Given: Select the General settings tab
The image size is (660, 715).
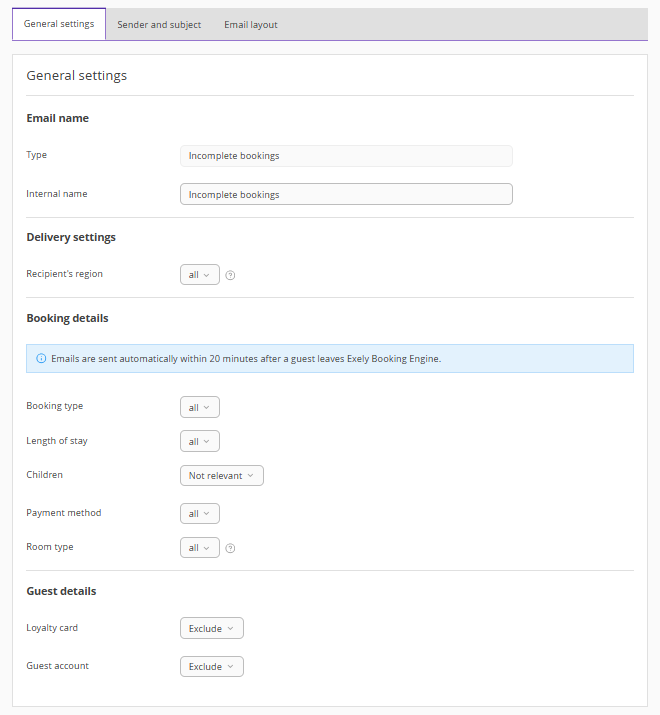Looking at the screenshot, I should click(x=59, y=24).
